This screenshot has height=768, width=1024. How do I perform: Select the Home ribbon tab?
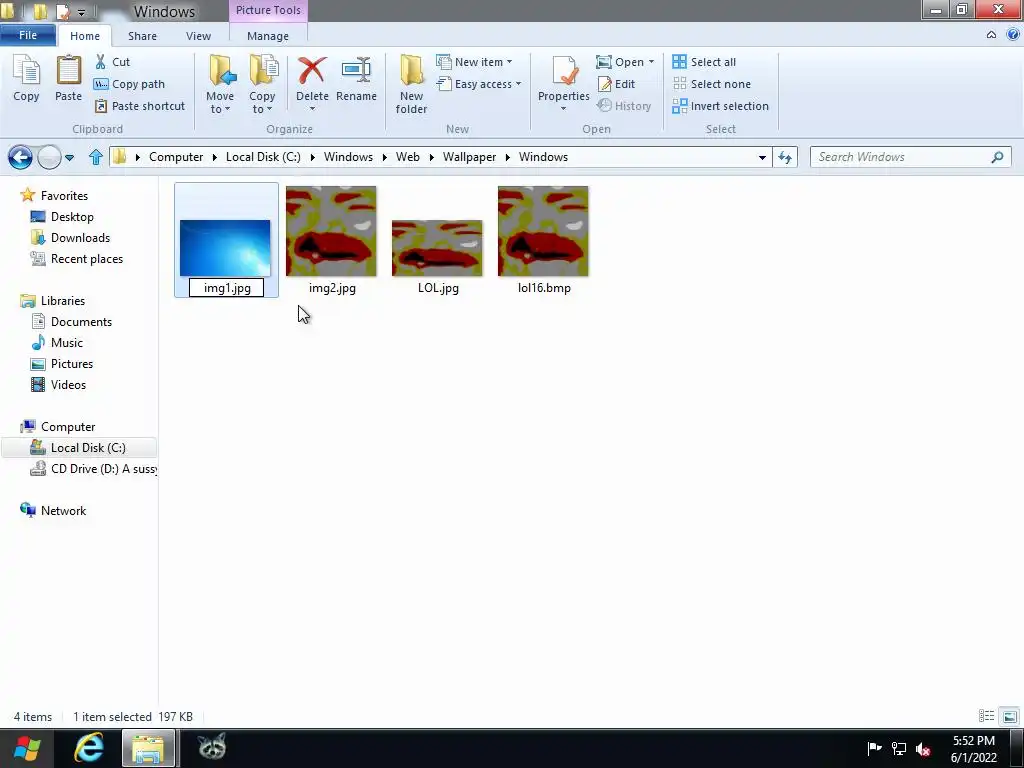tap(85, 36)
